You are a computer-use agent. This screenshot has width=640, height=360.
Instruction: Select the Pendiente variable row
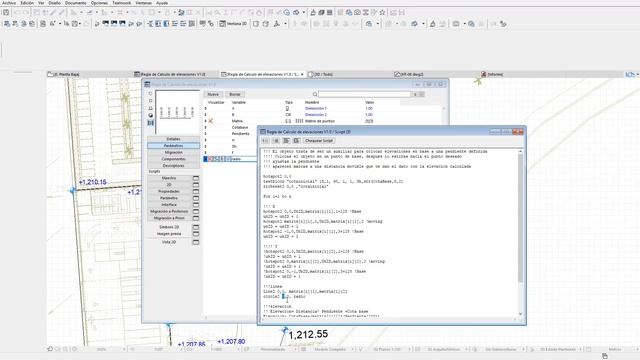(240, 133)
